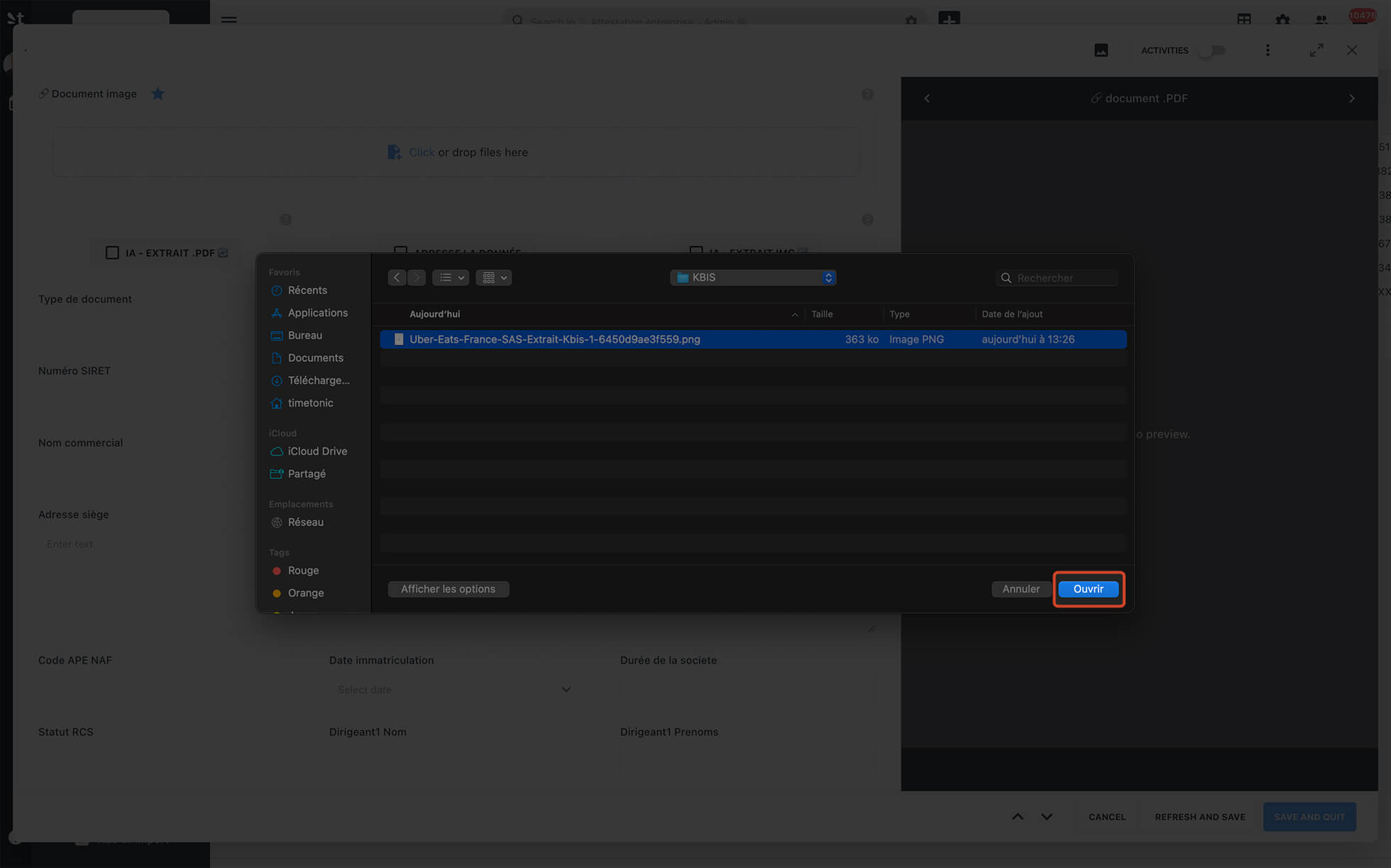This screenshot has height=868, width=1391.
Task: Click Afficher les options button
Action: tap(448, 589)
